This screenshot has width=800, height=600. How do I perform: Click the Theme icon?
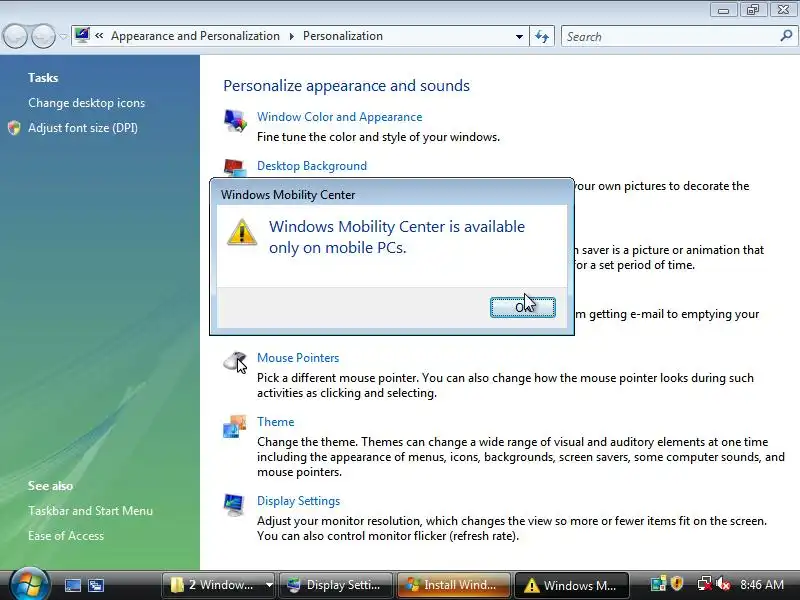[x=235, y=426]
